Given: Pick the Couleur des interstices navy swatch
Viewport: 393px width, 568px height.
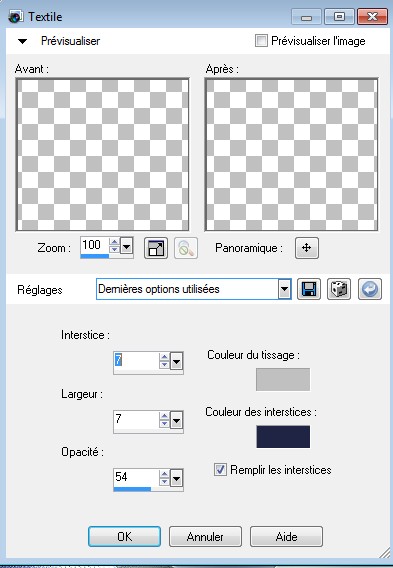Looking at the screenshot, I should [x=283, y=437].
